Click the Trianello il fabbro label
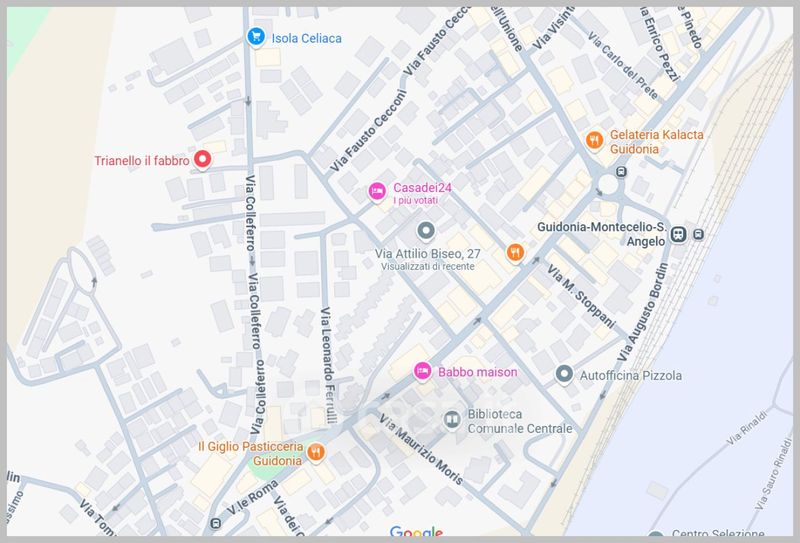Viewport: 800px width, 543px height. 142,161
